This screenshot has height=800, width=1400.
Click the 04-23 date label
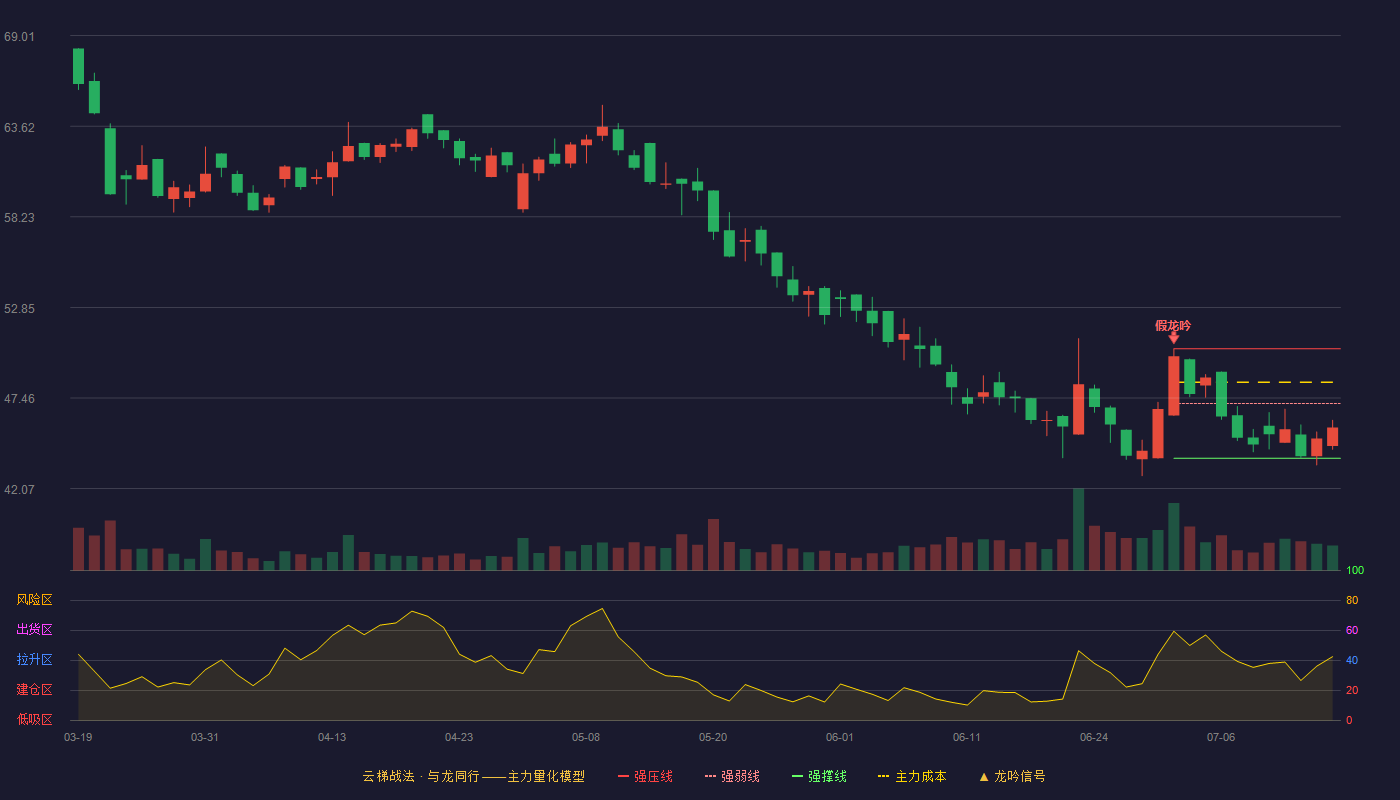coord(459,737)
